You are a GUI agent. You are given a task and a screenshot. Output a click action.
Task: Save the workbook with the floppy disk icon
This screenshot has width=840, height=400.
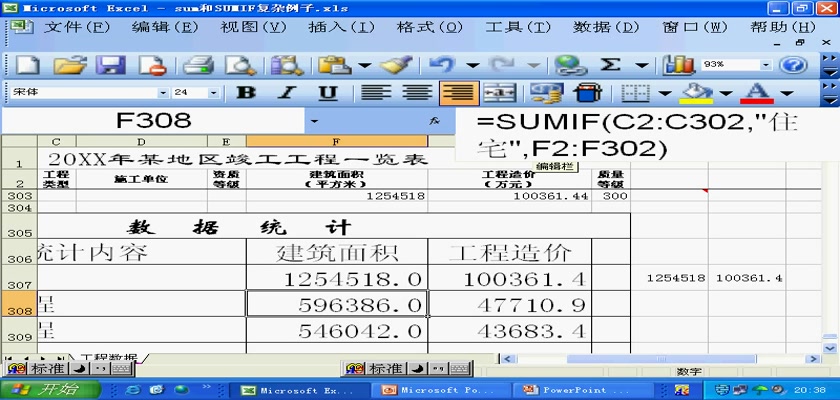click(111, 65)
